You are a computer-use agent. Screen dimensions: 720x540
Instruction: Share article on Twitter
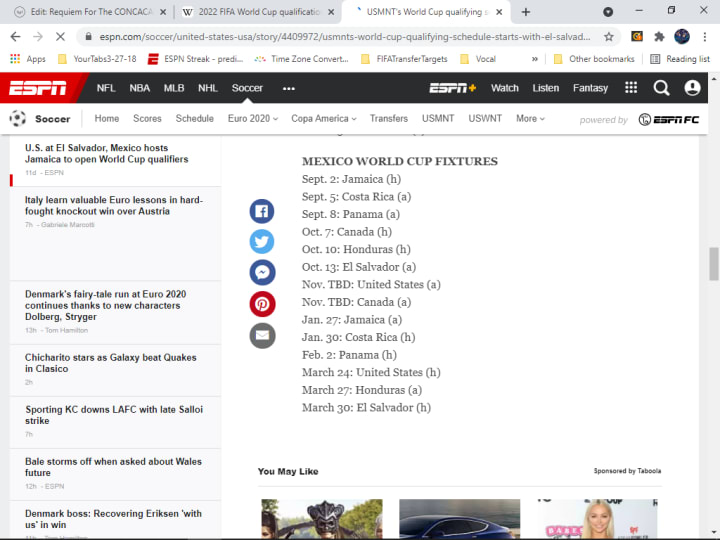262,242
